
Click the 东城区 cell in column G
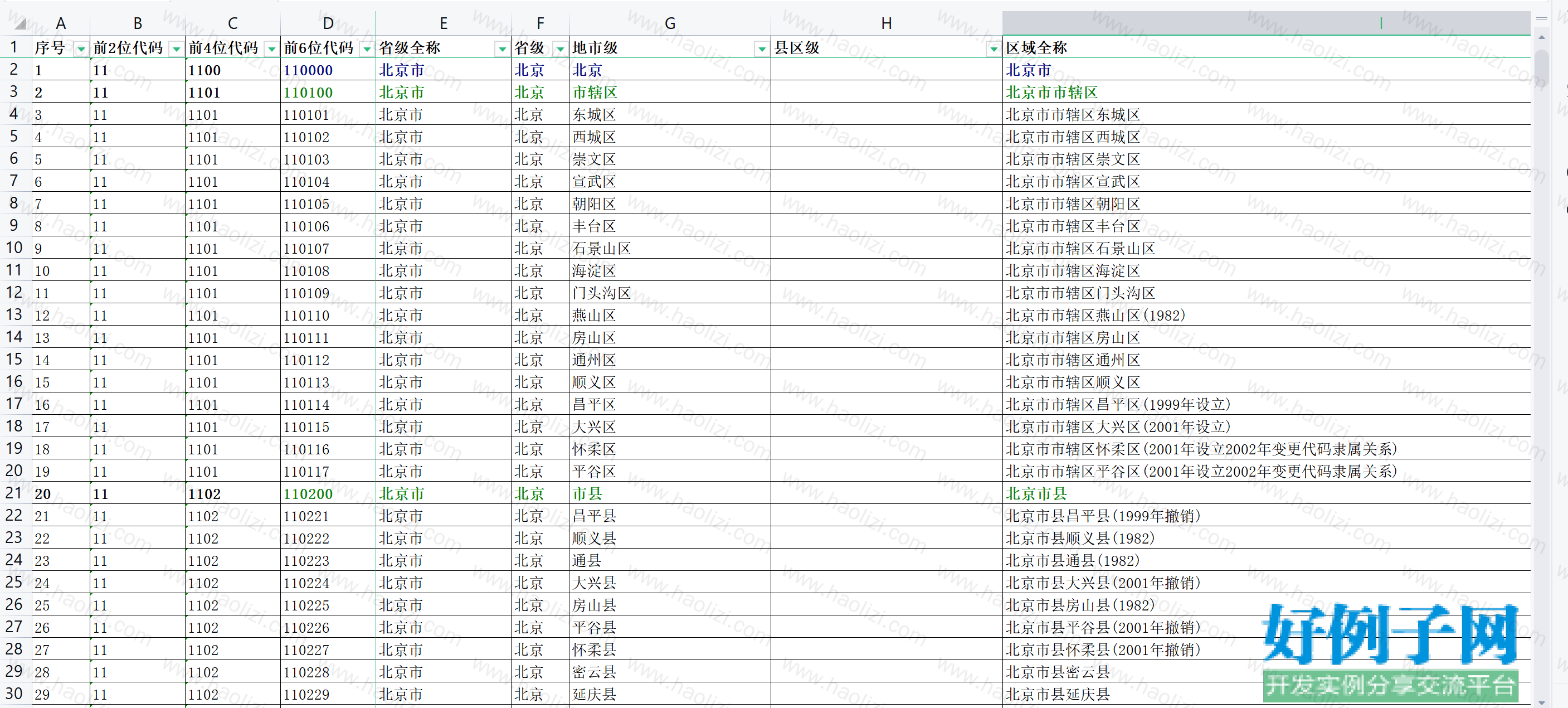(x=670, y=114)
